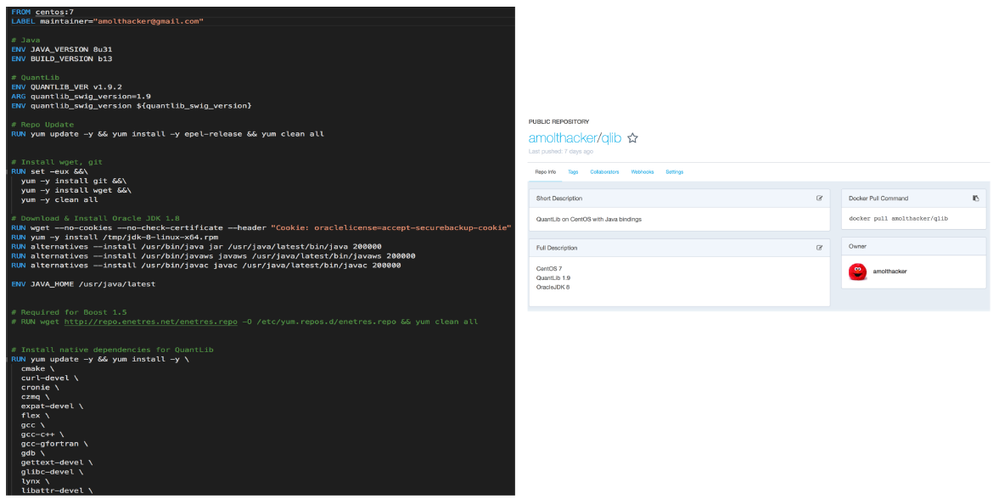Click the 'ARG quantlib_swig_version=1.9' line
Image resolution: width=999 pixels, height=504 pixels.
coord(81,96)
